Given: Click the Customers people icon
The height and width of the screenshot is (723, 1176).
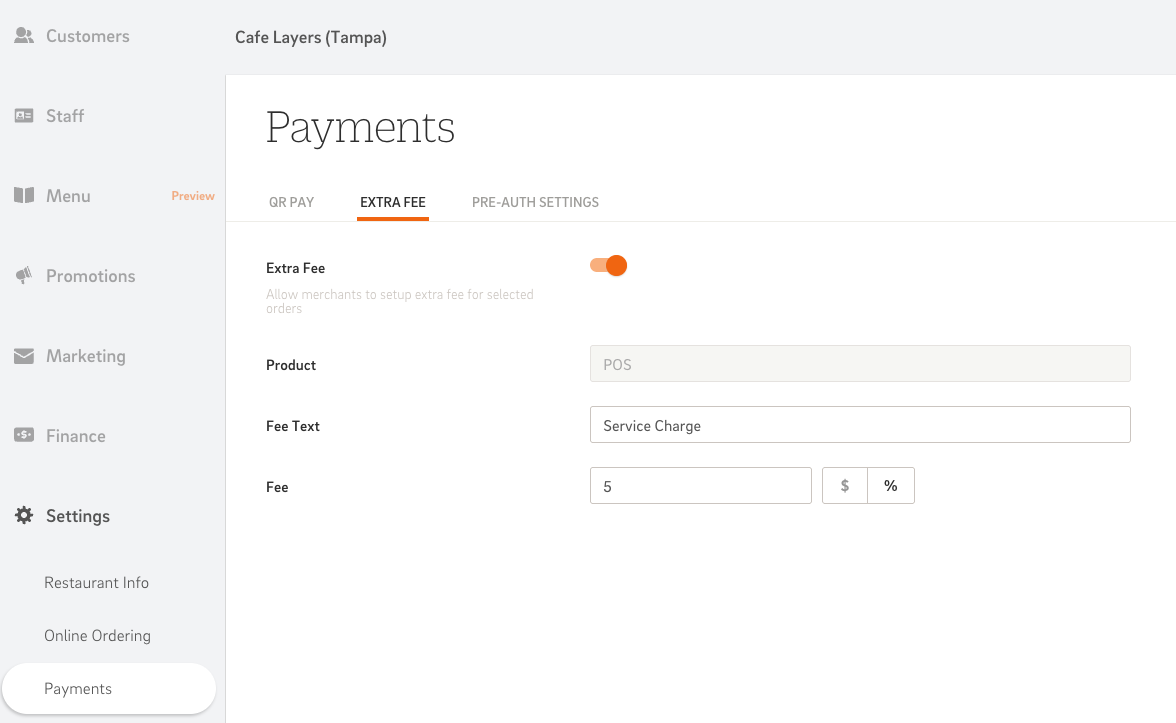Looking at the screenshot, I should pyautogui.click(x=24, y=35).
